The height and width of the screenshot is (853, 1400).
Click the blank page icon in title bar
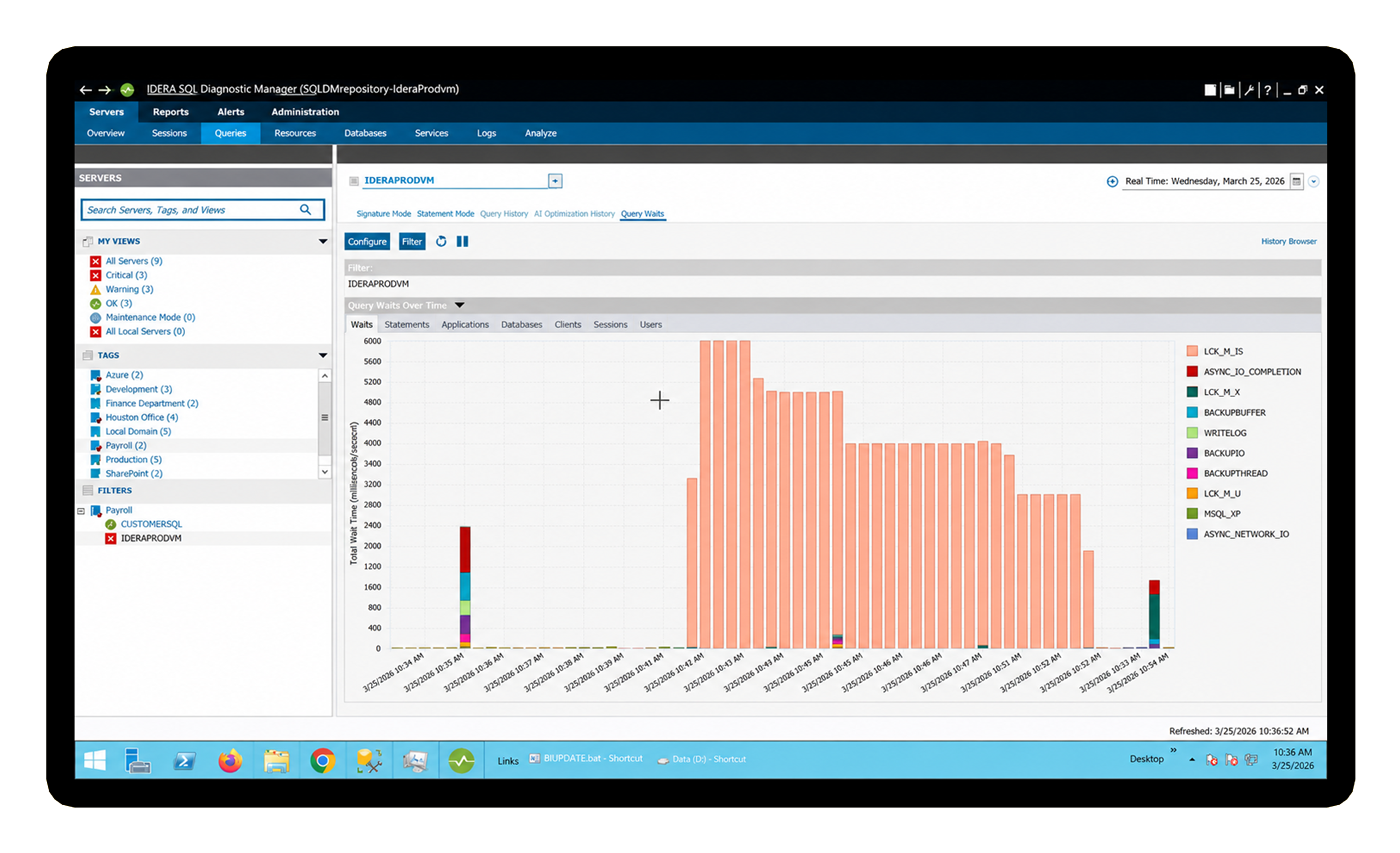1210,90
